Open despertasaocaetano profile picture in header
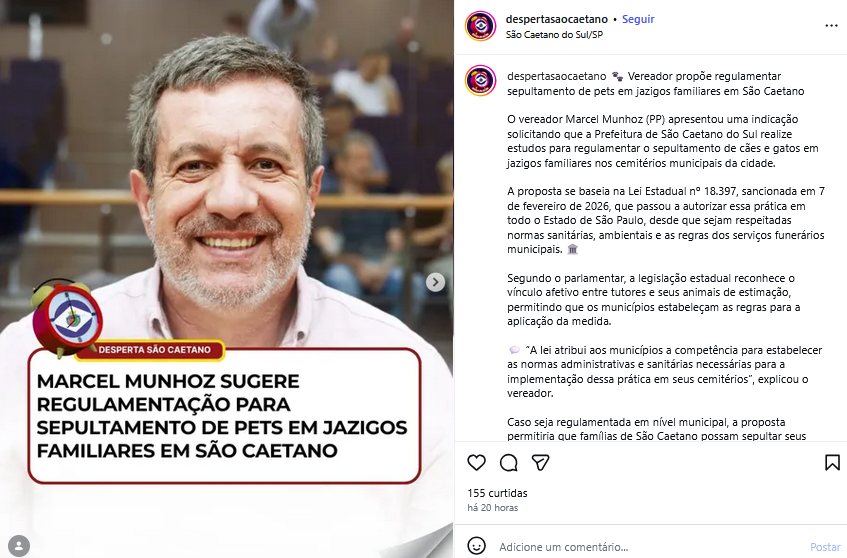 [x=480, y=26]
